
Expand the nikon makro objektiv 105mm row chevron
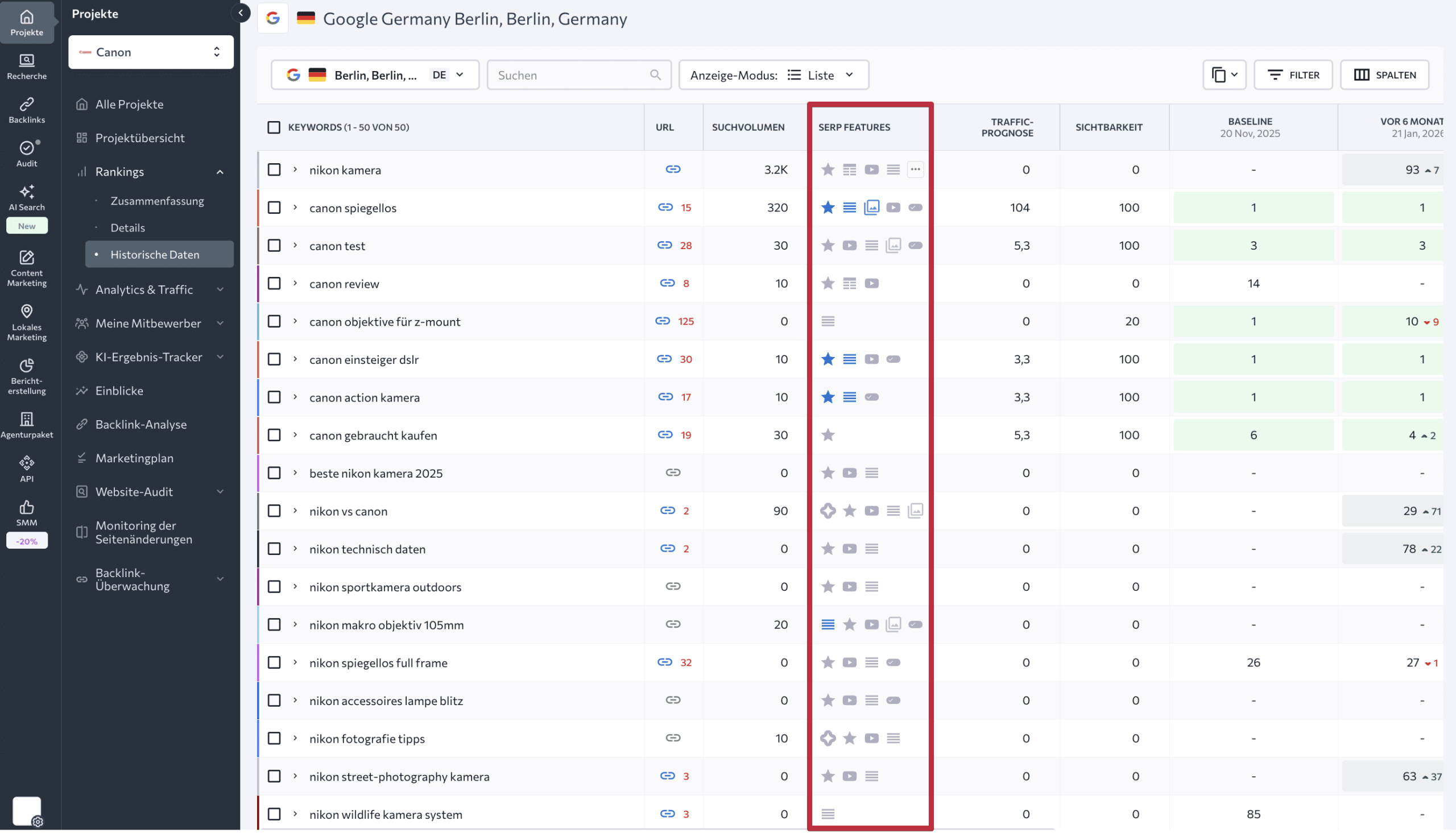point(295,624)
